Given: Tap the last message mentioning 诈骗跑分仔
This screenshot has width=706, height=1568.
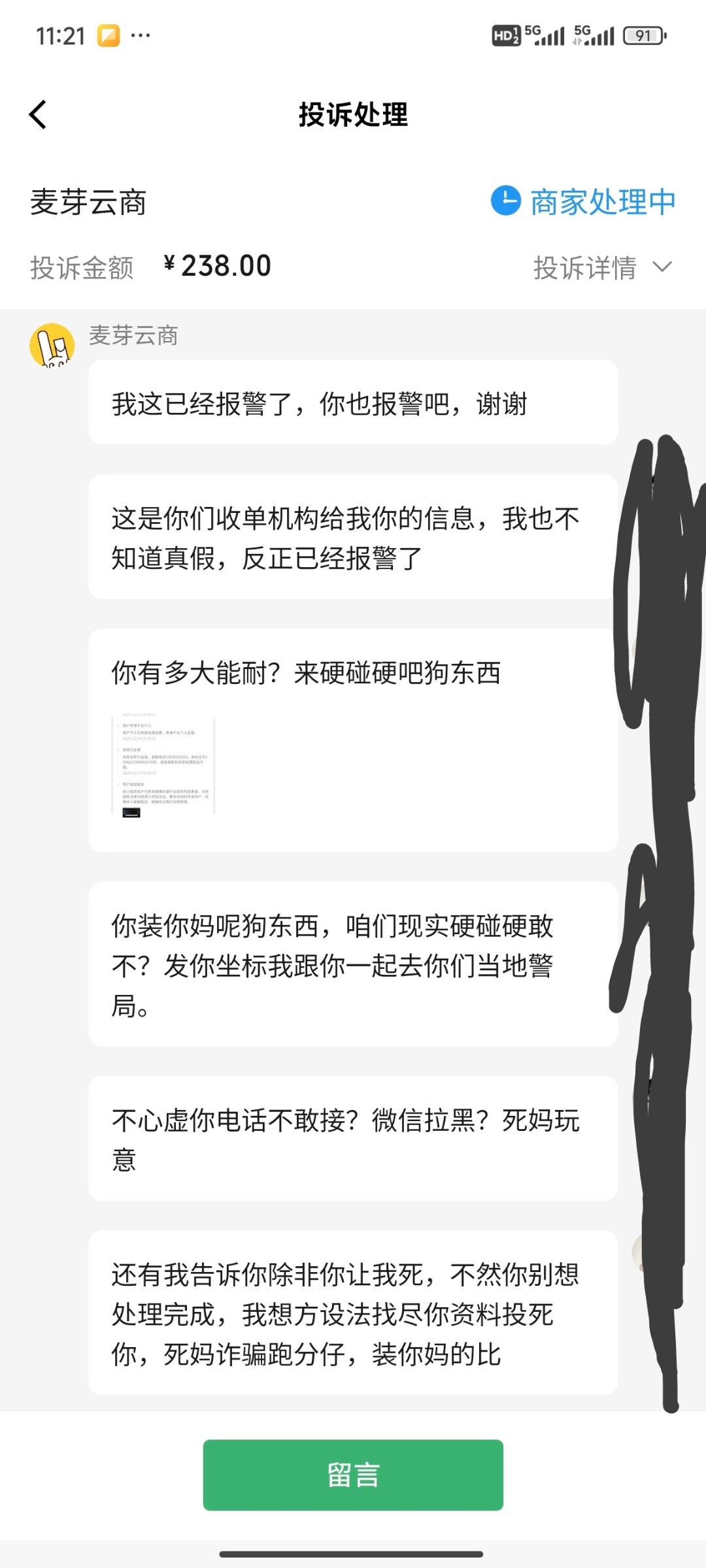Looking at the screenshot, I should (x=353, y=1313).
